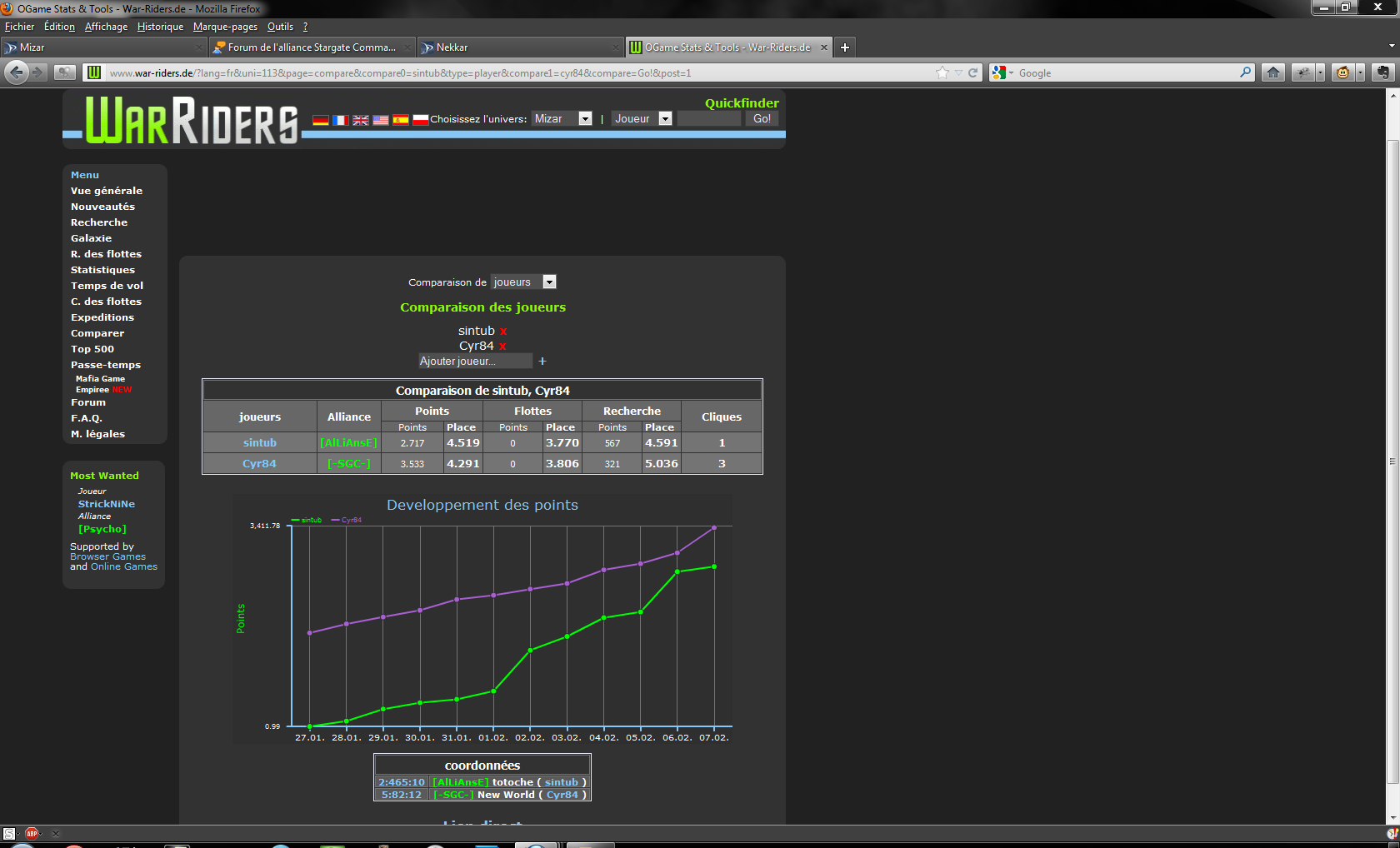This screenshot has height=848, width=1400.
Task: Click the Developpement des points chart title
Action: (x=482, y=505)
